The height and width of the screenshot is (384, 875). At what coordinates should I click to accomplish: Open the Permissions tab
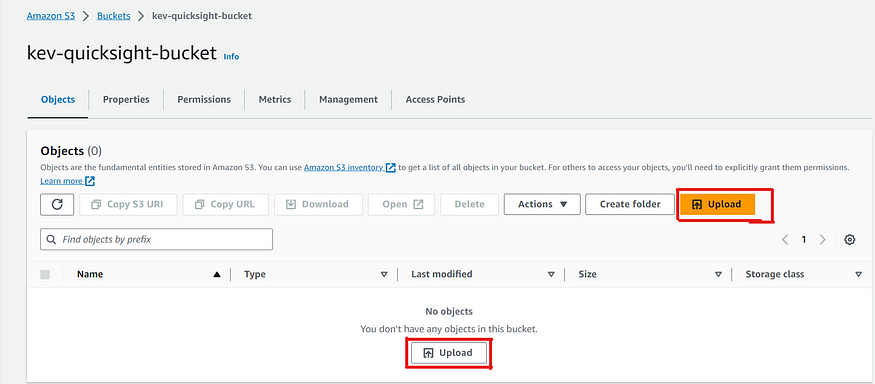[x=204, y=99]
